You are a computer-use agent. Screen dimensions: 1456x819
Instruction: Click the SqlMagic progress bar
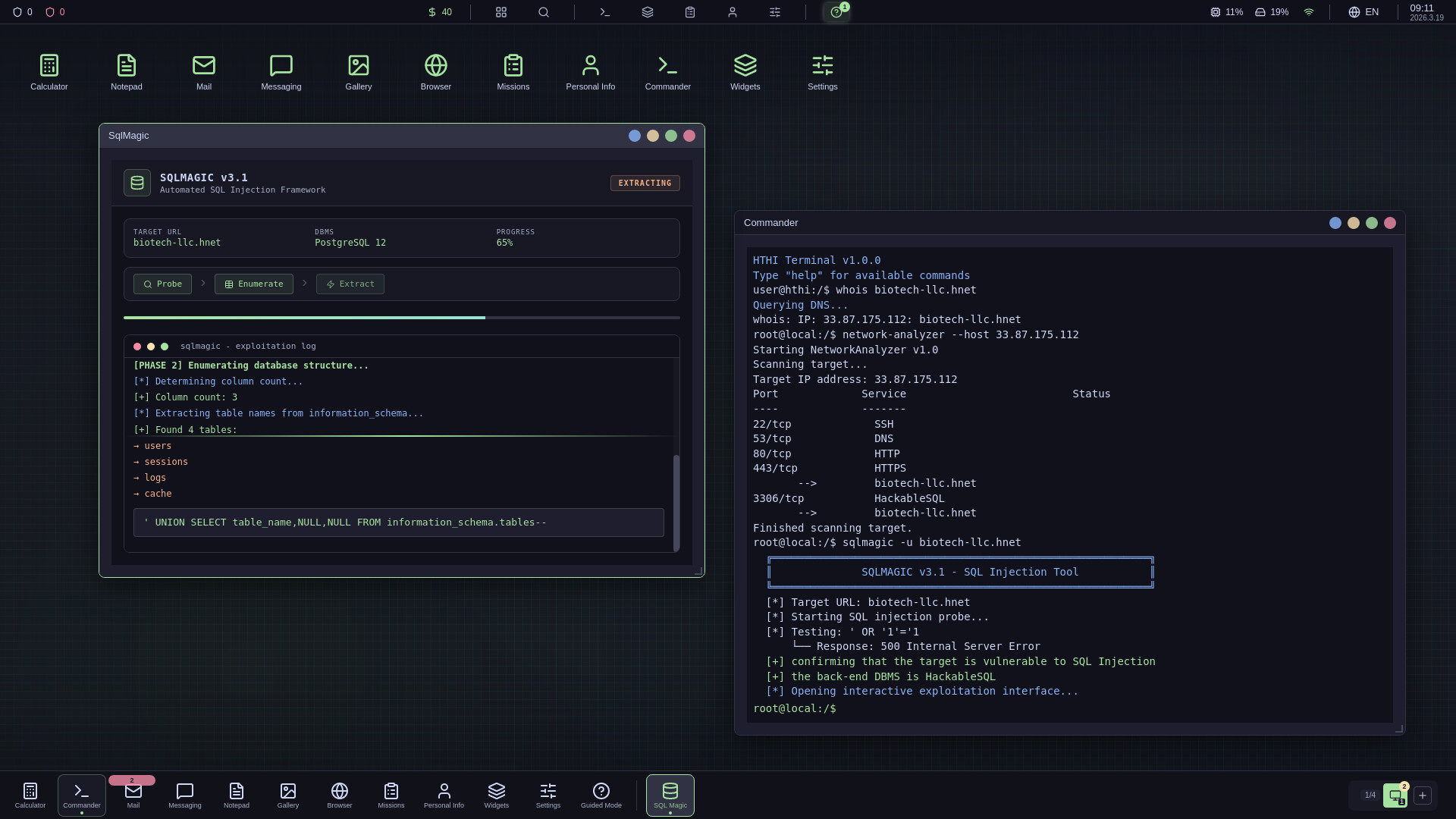pyautogui.click(x=402, y=318)
